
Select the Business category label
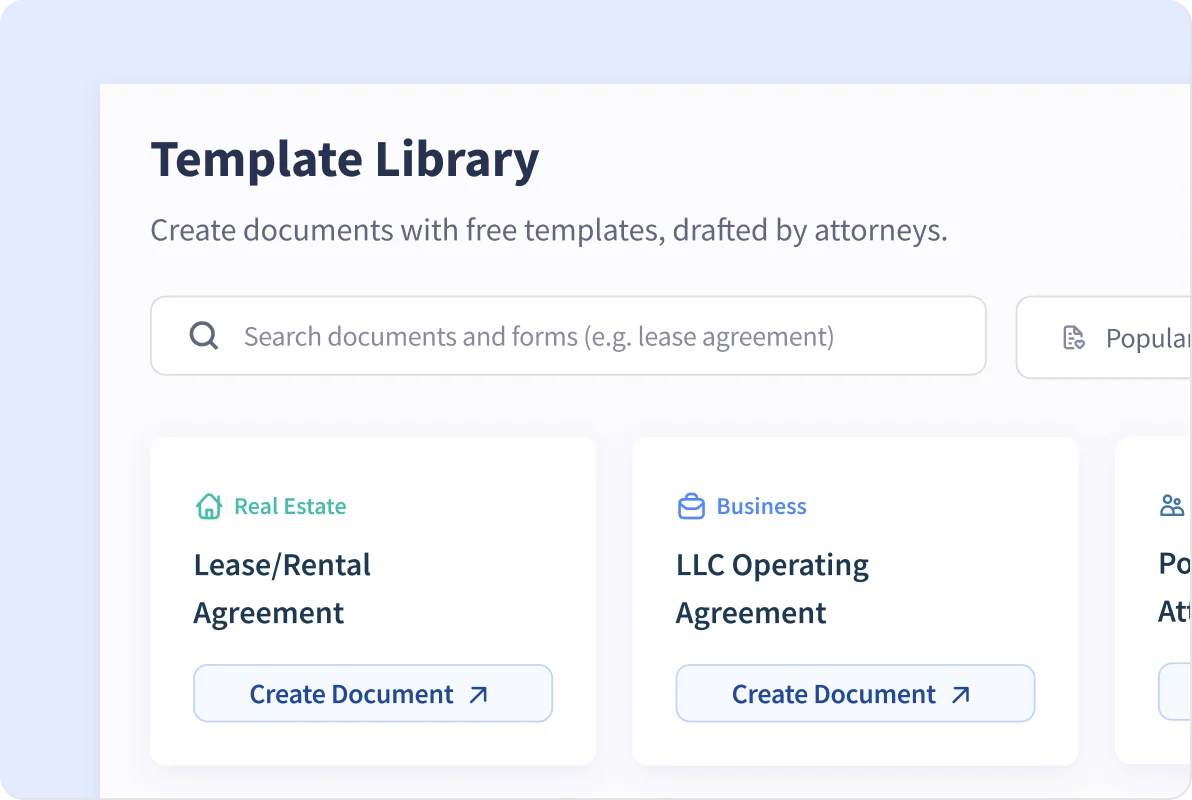click(x=761, y=507)
